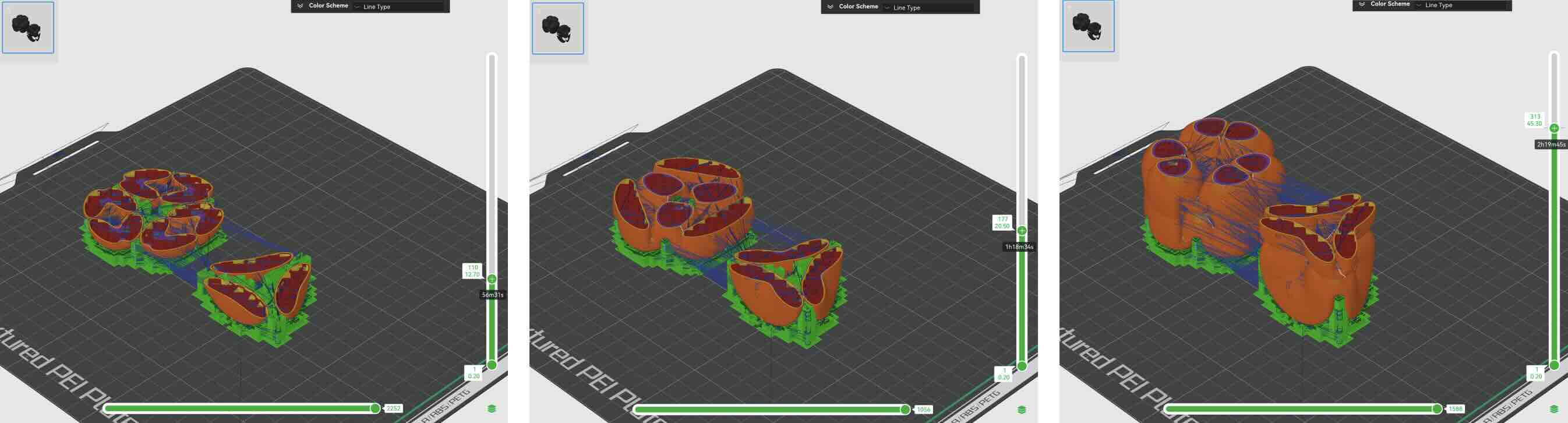1568x423 pixels.
Task: Collapse the Color Scheme panel in left preview
Action: [300, 5]
